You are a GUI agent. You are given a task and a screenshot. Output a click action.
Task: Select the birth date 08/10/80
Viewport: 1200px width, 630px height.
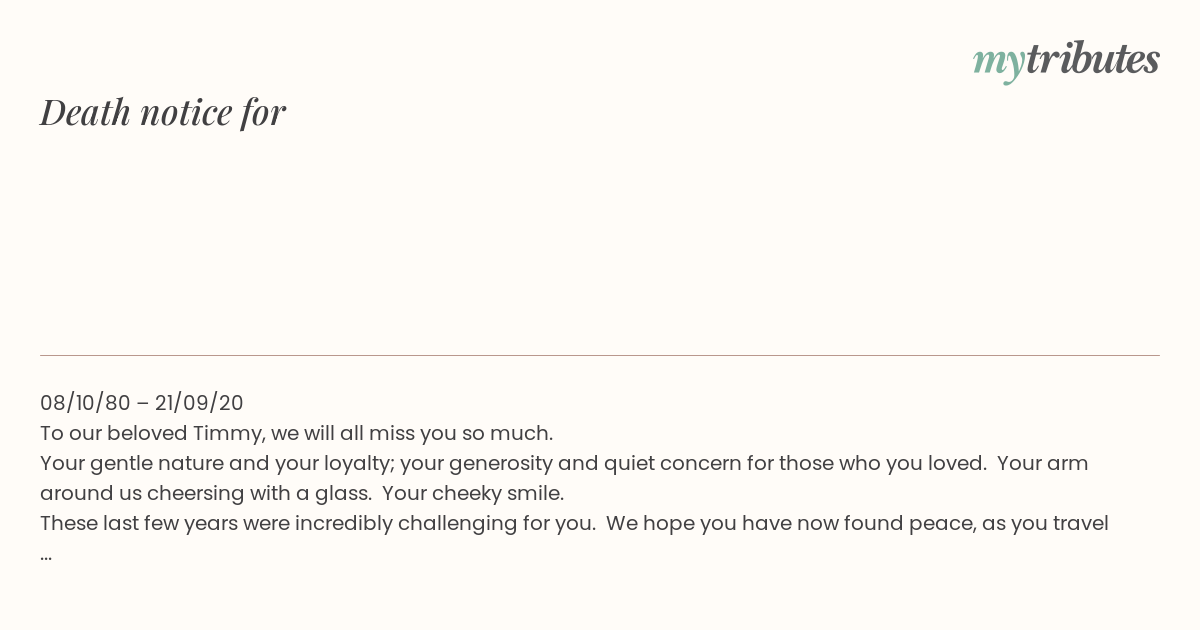point(85,403)
